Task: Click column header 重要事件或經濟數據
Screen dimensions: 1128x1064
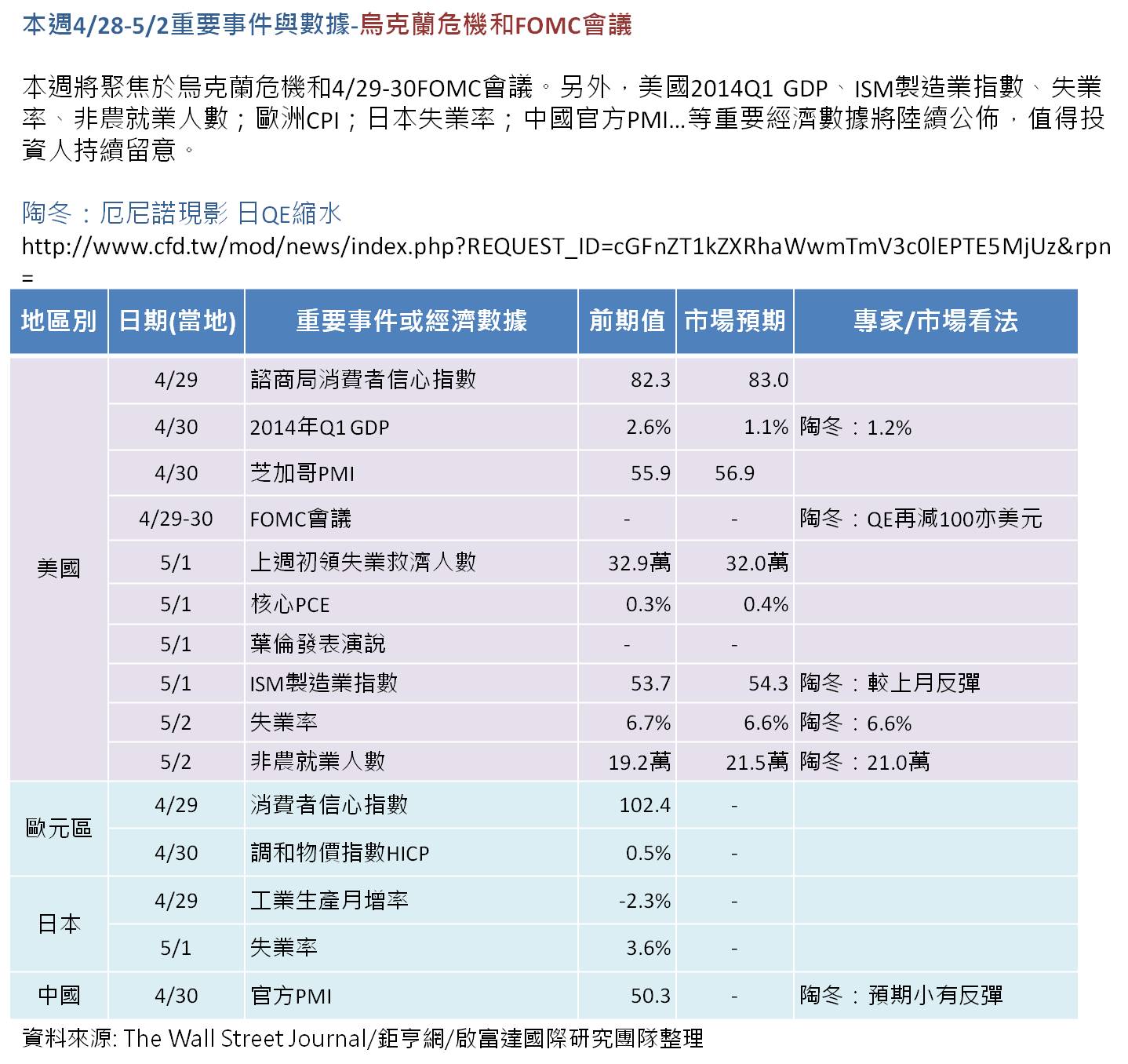Action: [x=411, y=321]
